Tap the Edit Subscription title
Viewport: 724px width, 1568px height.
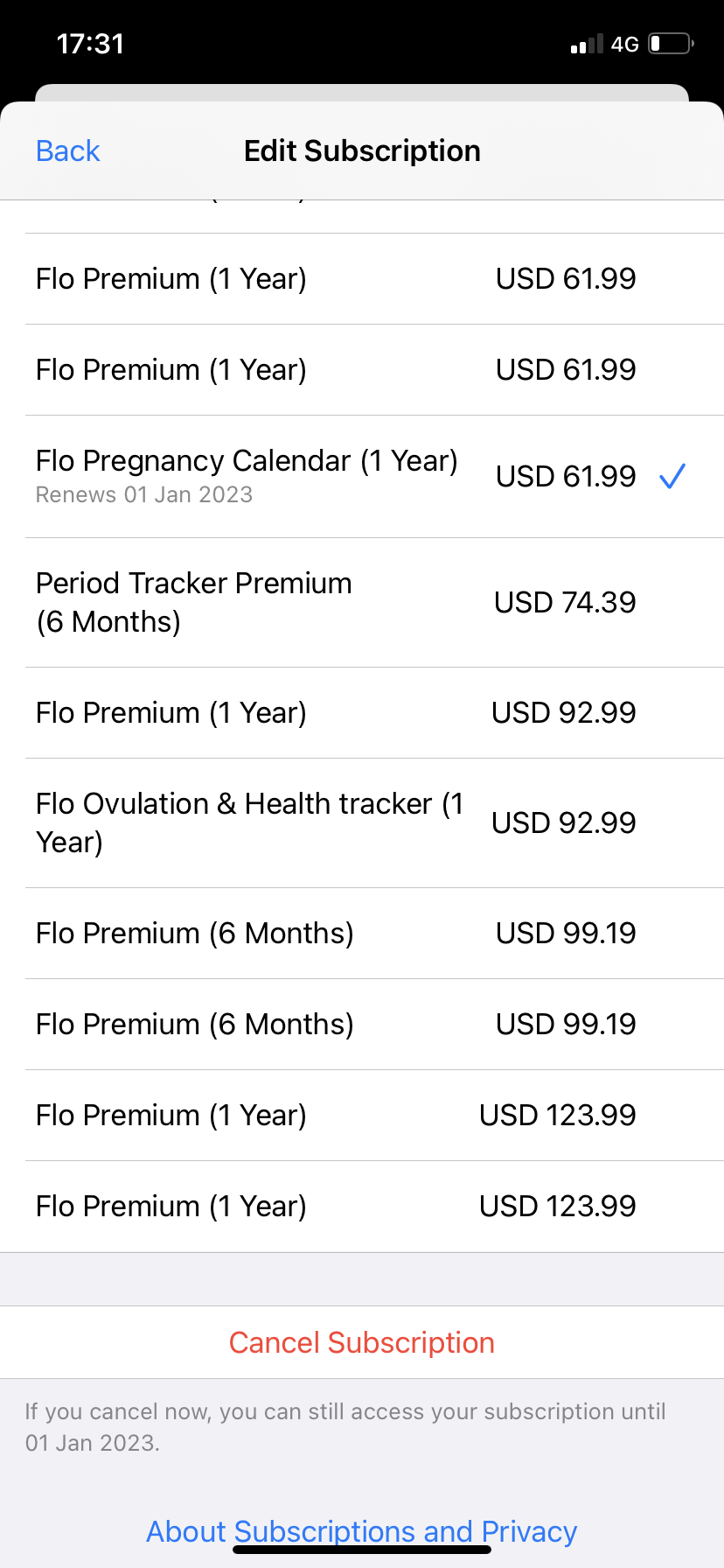click(362, 150)
